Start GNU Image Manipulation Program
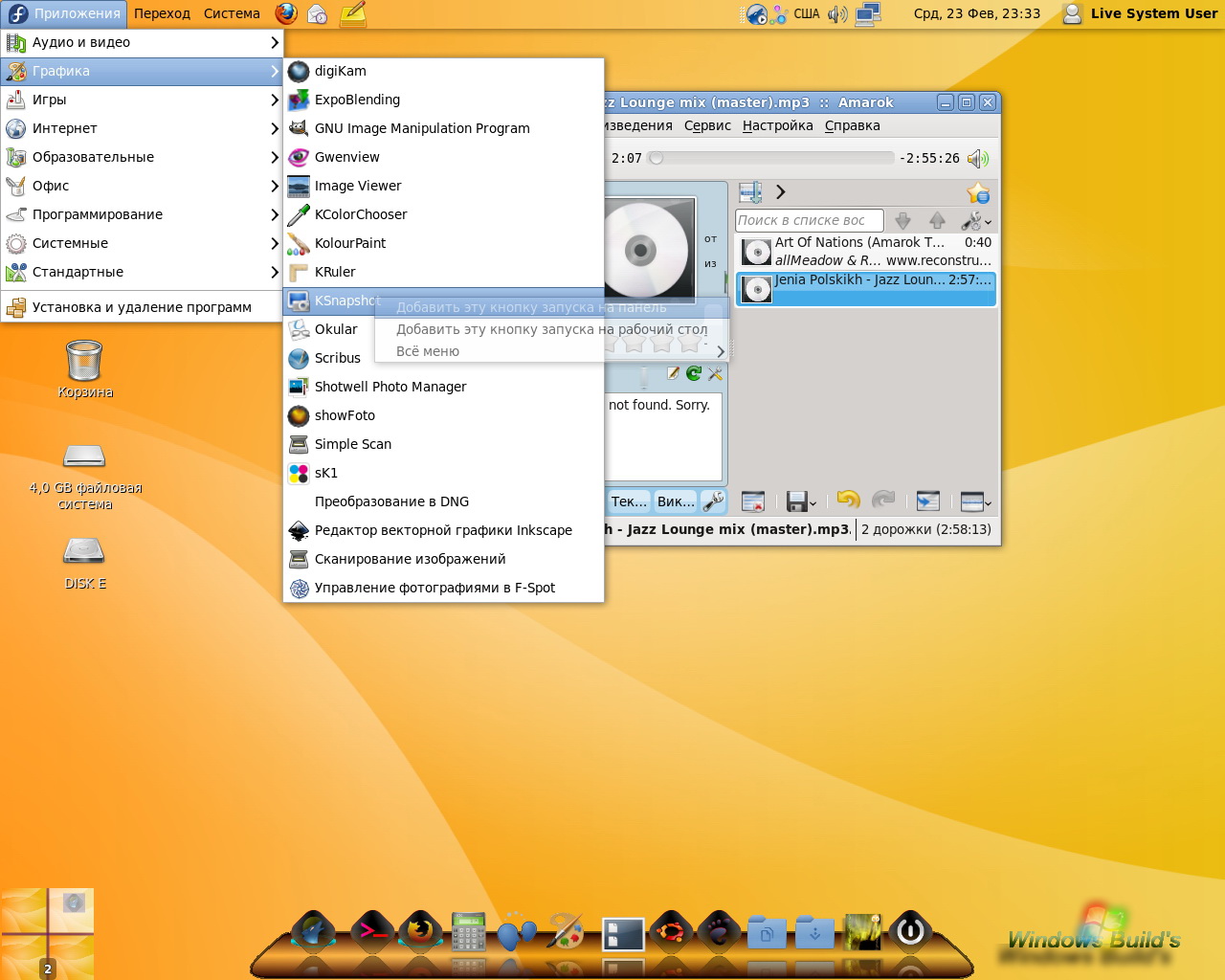 tap(444, 128)
